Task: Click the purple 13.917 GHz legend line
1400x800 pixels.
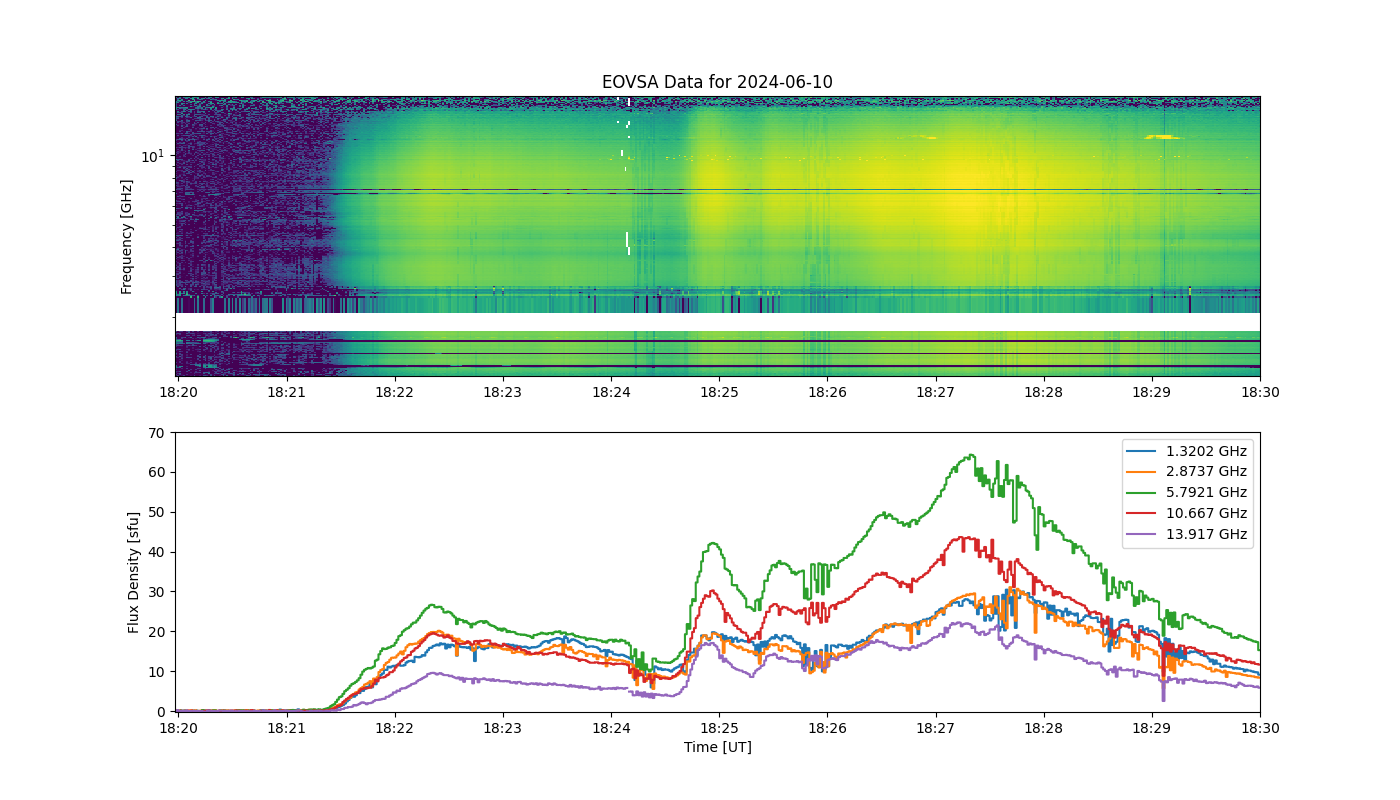Action: 1141,534
